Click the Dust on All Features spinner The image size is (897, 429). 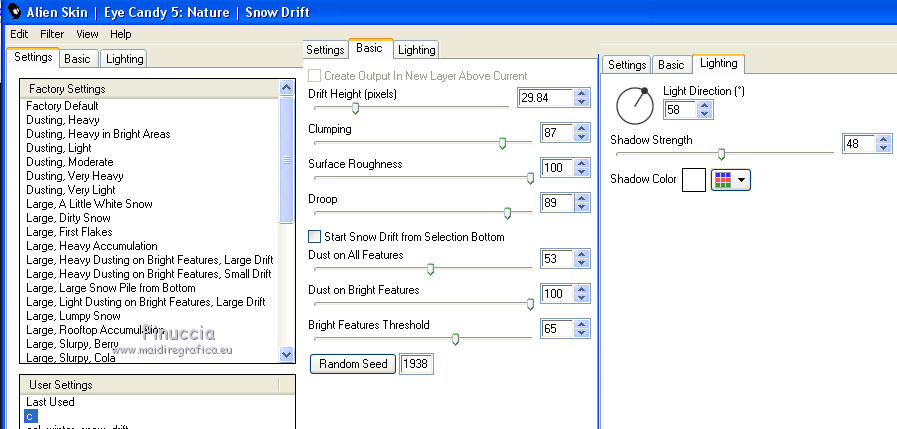pyautogui.click(x=582, y=259)
